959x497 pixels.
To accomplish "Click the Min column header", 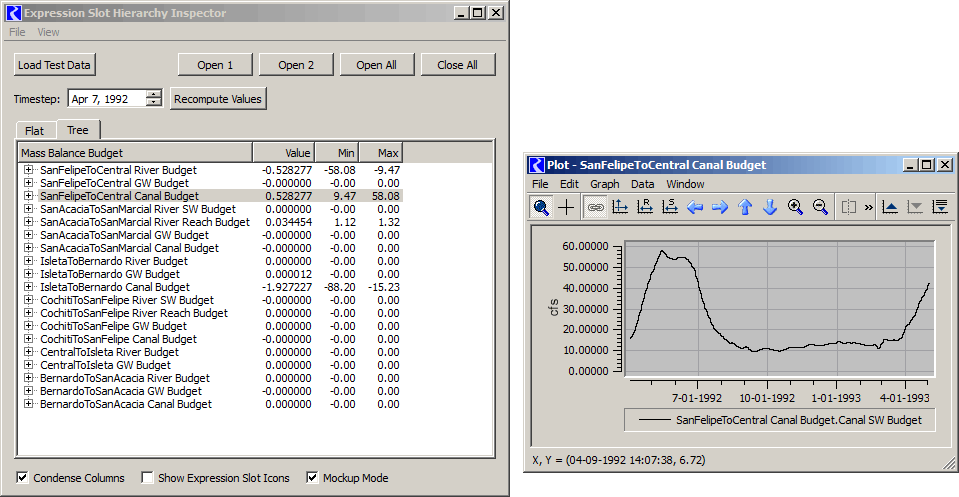I will [x=336, y=153].
